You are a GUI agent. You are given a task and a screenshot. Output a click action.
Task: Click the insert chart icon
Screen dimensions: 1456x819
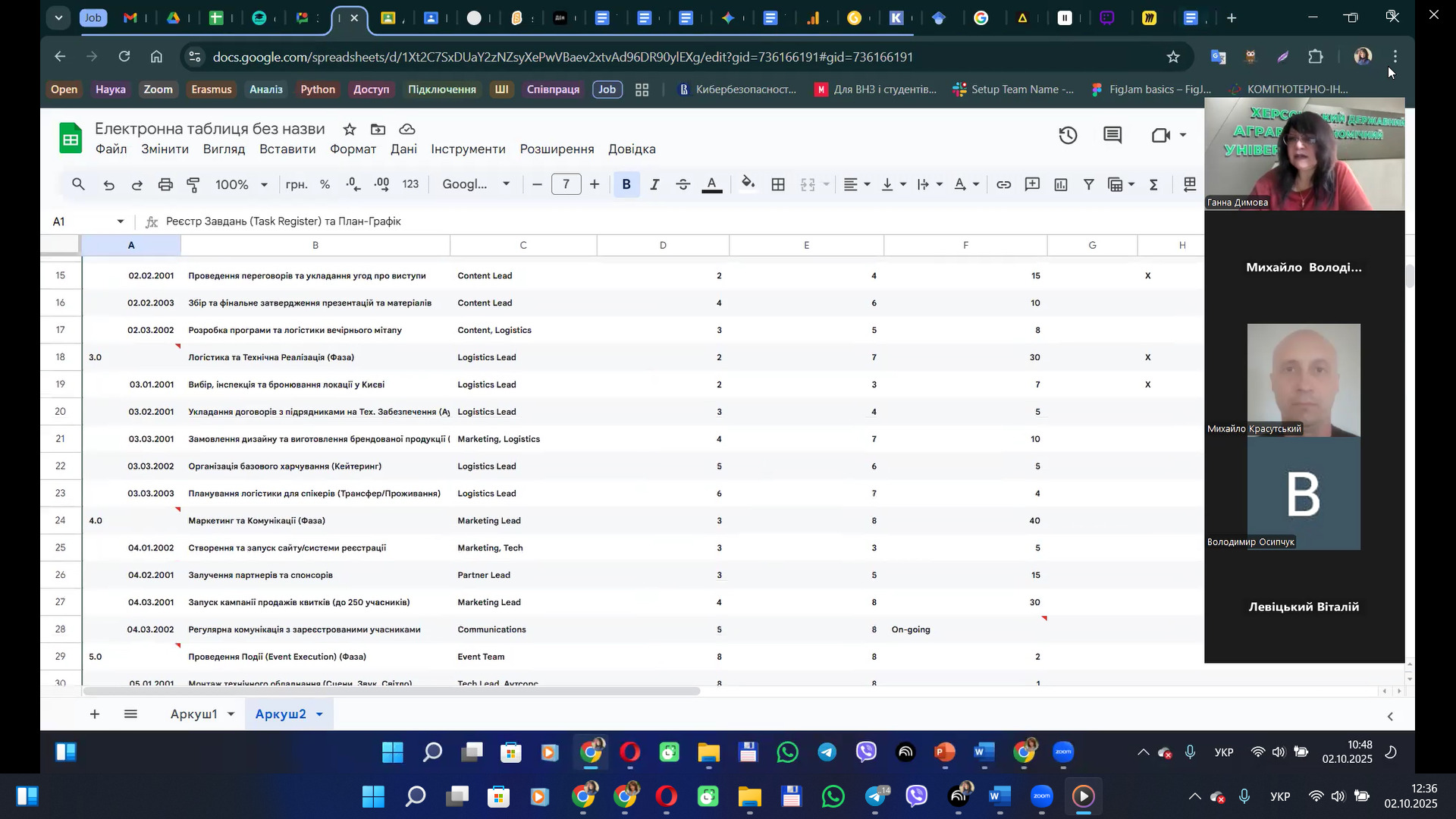(x=1060, y=184)
